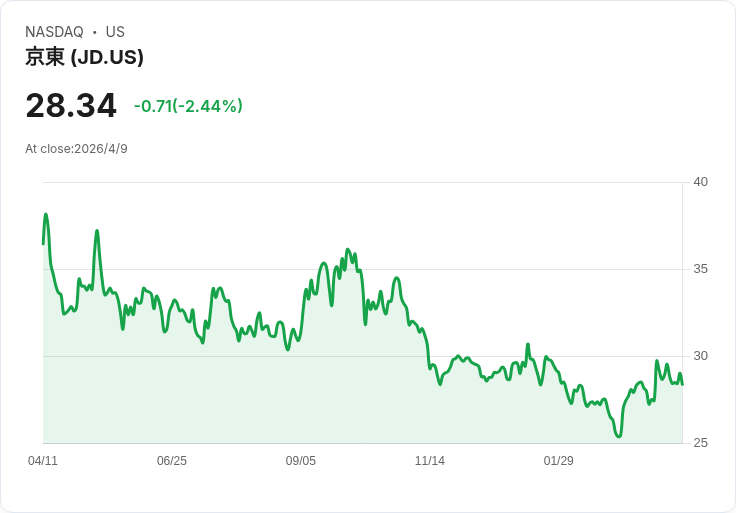Click the At close:2026/4/9 timestamp
The width and height of the screenshot is (736, 513).
click(76, 149)
